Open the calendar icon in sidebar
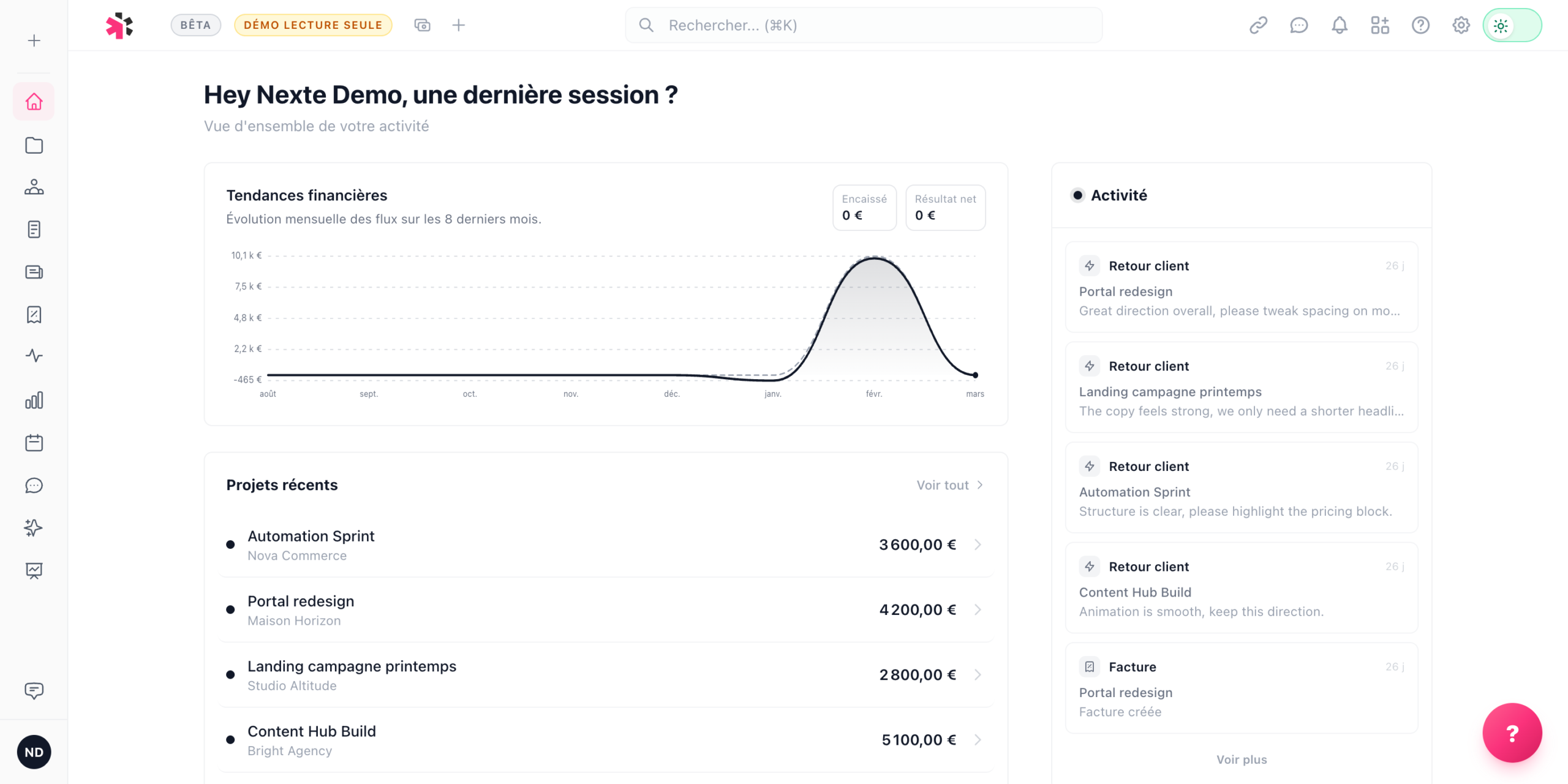The image size is (1568, 784). click(34, 443)
